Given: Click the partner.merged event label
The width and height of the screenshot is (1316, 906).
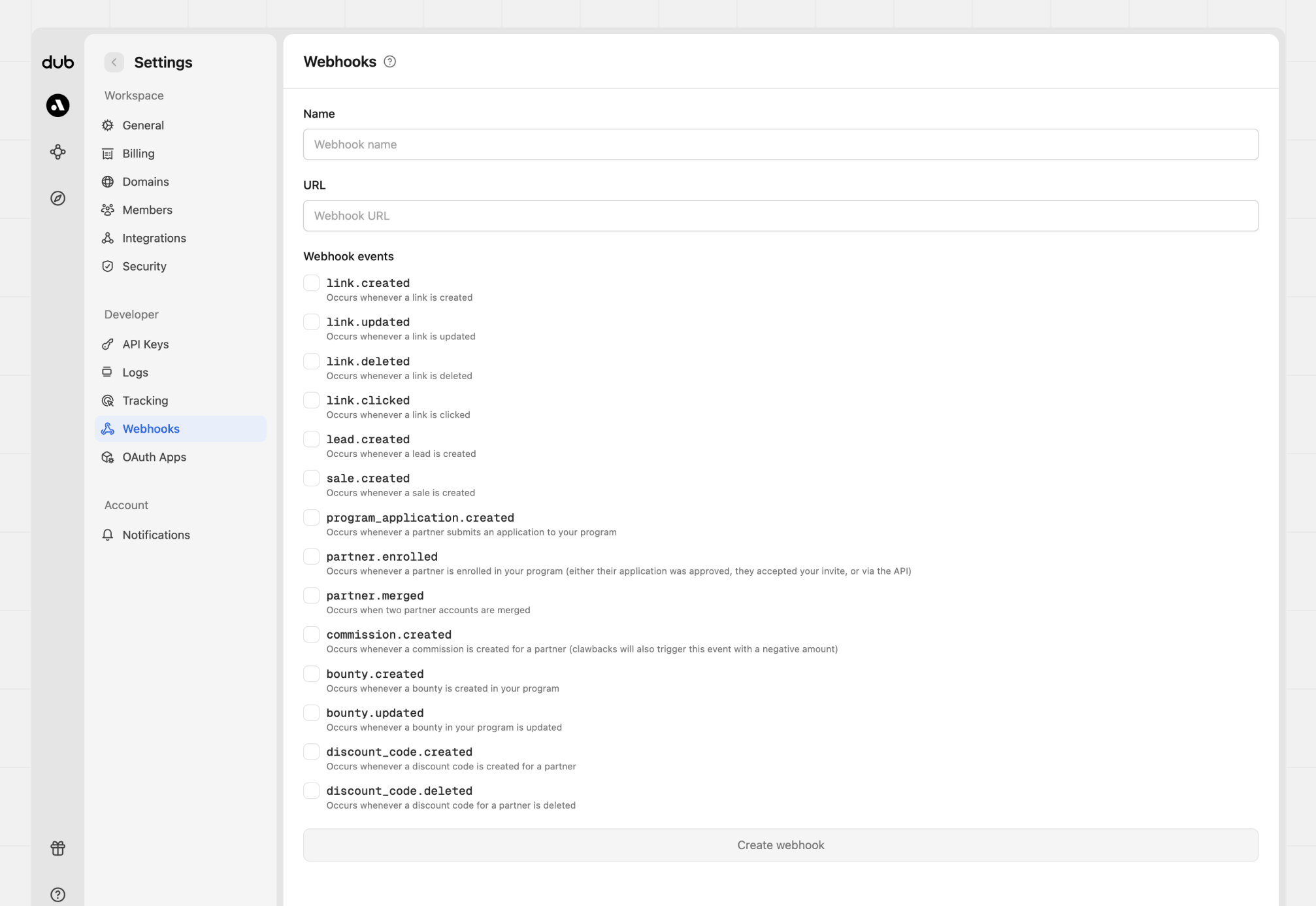Looking at the screenshot, I should pos(375,596).
